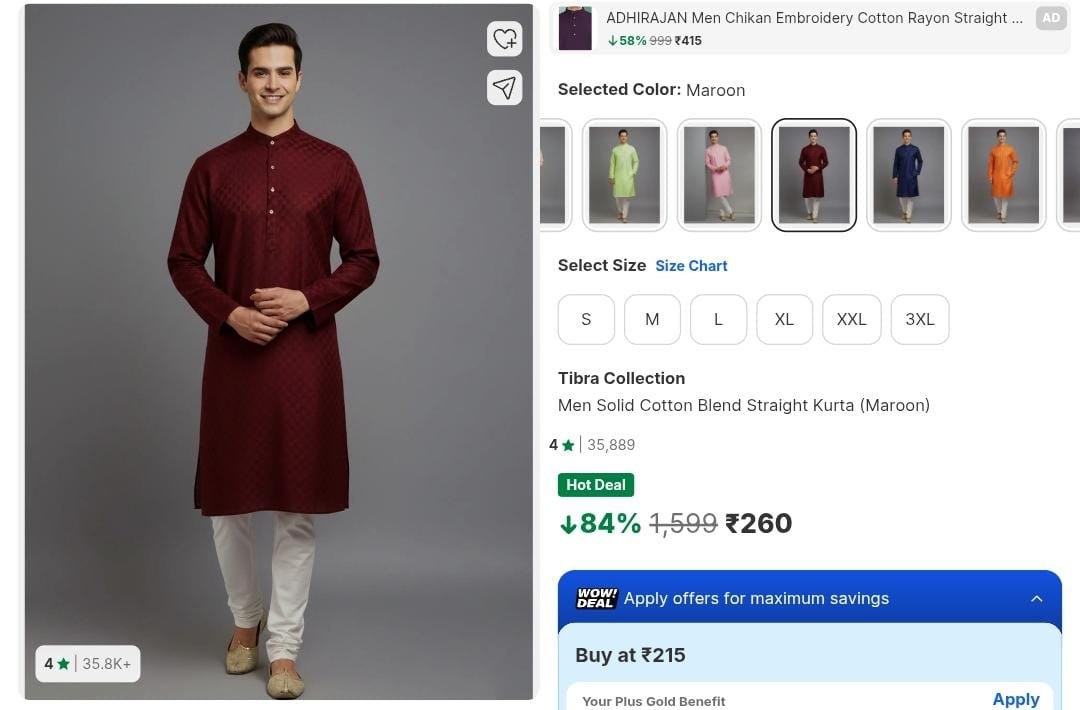Select the pink kurta color
The image size is (1080, 710).
click(719, 175)
